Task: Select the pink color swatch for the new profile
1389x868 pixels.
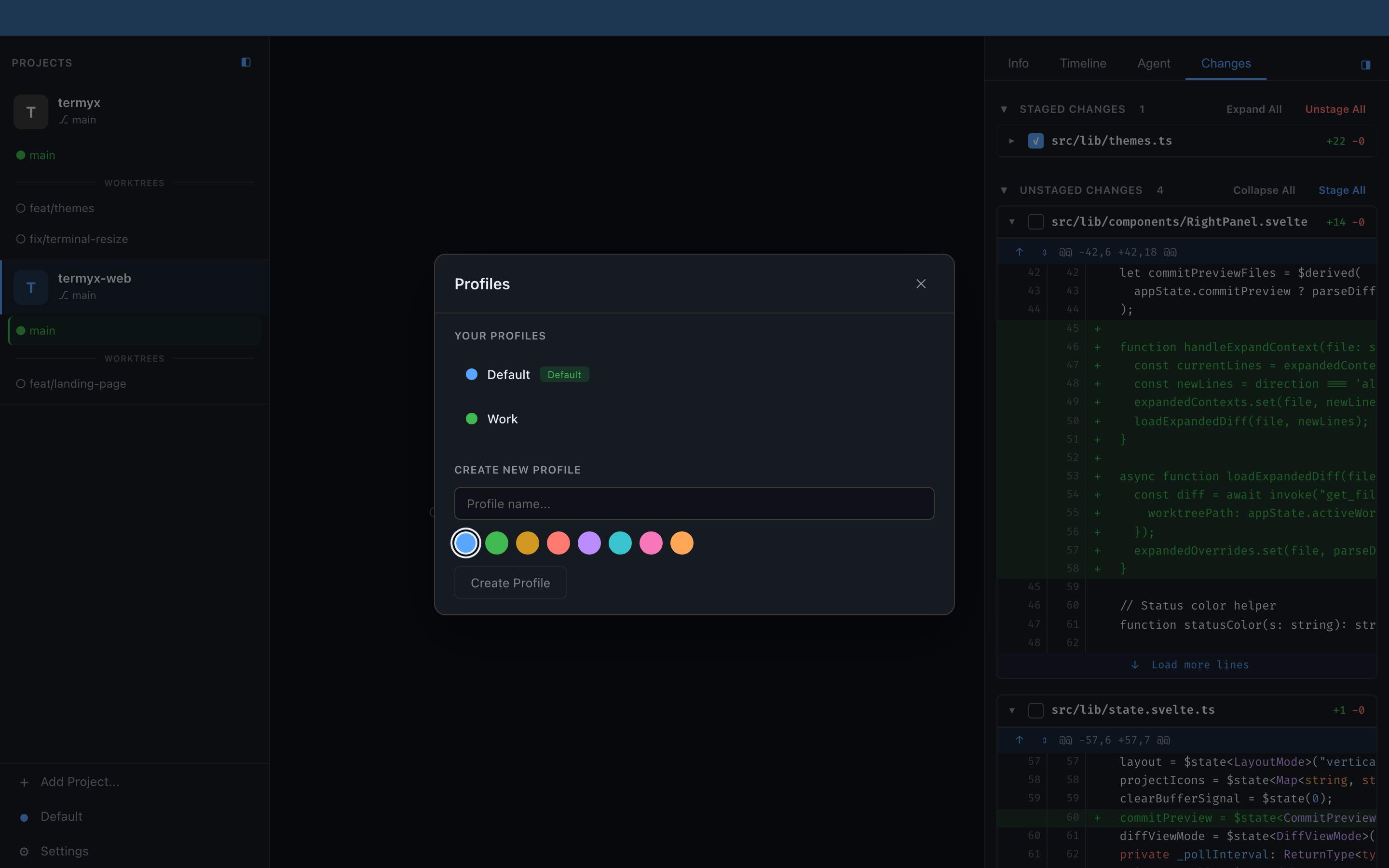Action: (651, 542)
